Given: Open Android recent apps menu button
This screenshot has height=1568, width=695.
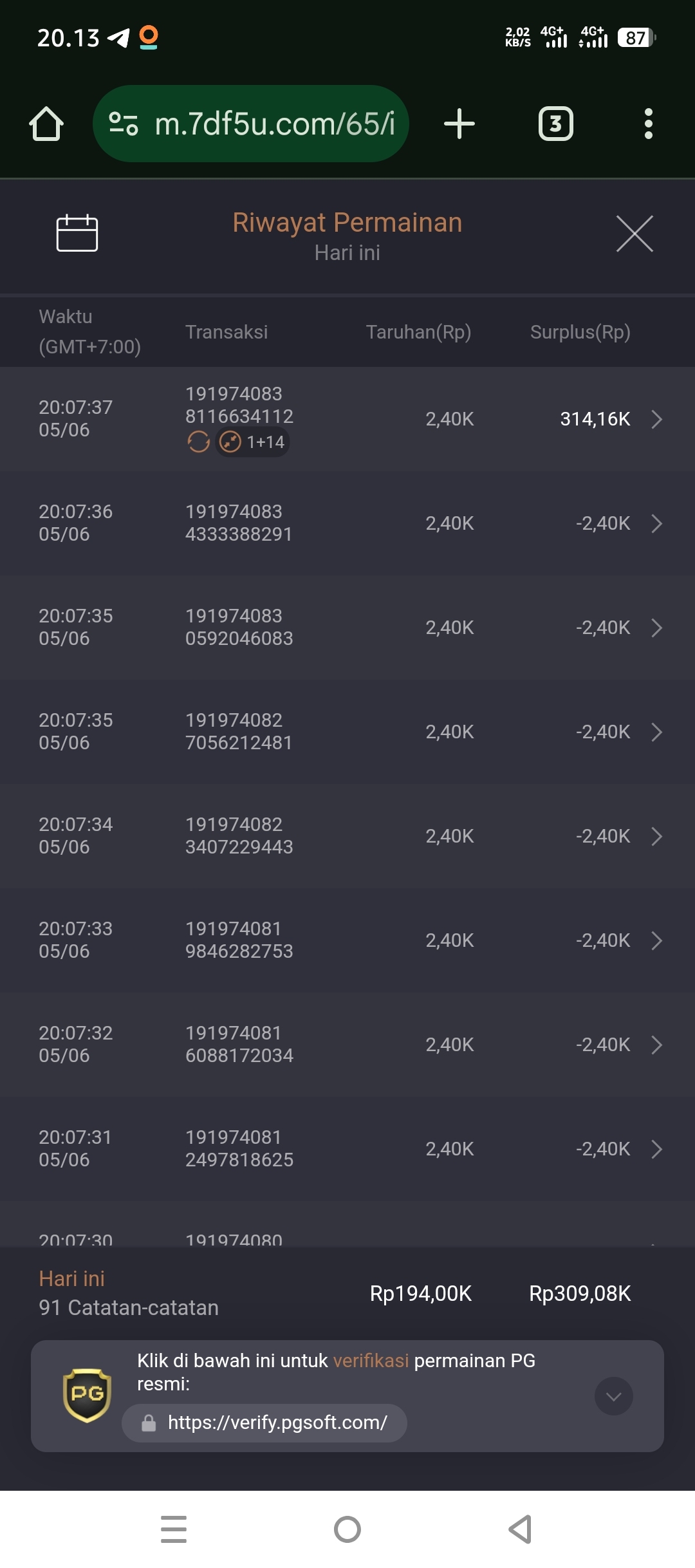Looking at the screenshot, I should 174,1529.
